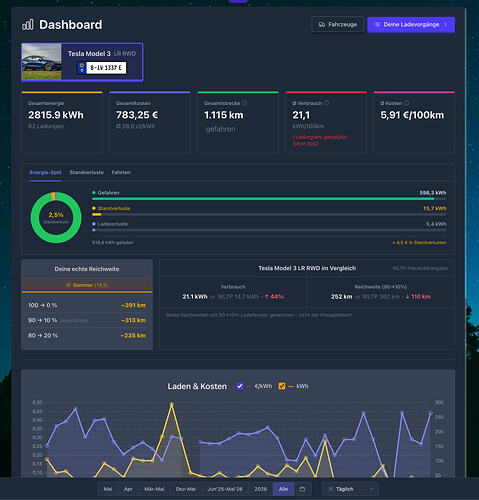Viewport: 479px width, 500px height.
Task: Click the info icon next to Gesamtstrecke
Action: (x=245, y=103)
